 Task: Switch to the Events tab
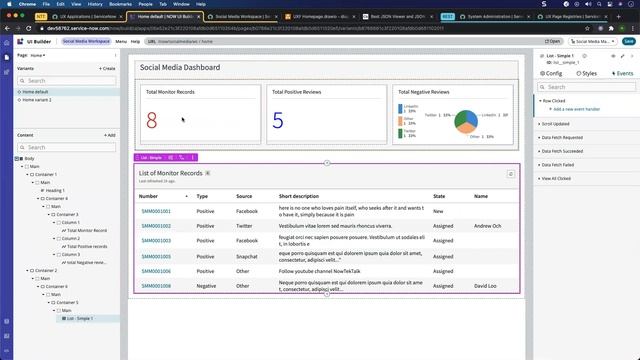pyautogui.click(x=622, y=73)
